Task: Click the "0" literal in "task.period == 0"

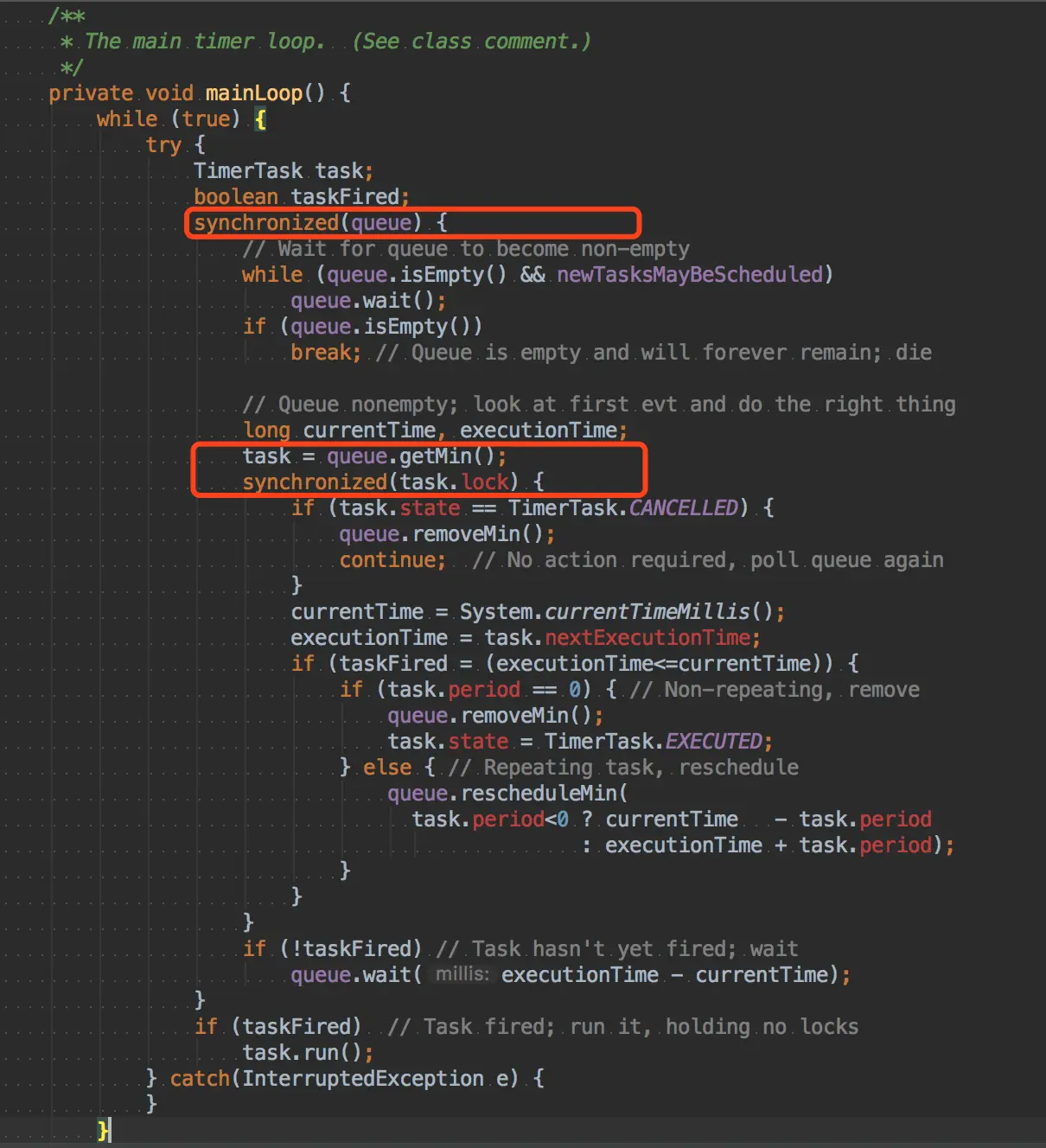Action: 575,690
